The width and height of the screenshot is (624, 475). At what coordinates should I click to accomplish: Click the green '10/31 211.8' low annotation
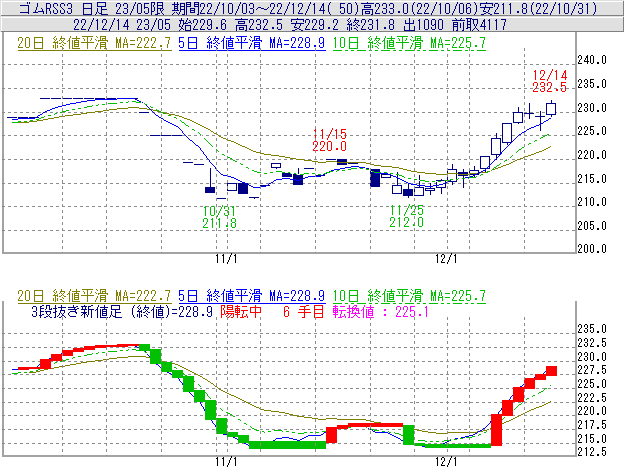(x=219, y=217)
